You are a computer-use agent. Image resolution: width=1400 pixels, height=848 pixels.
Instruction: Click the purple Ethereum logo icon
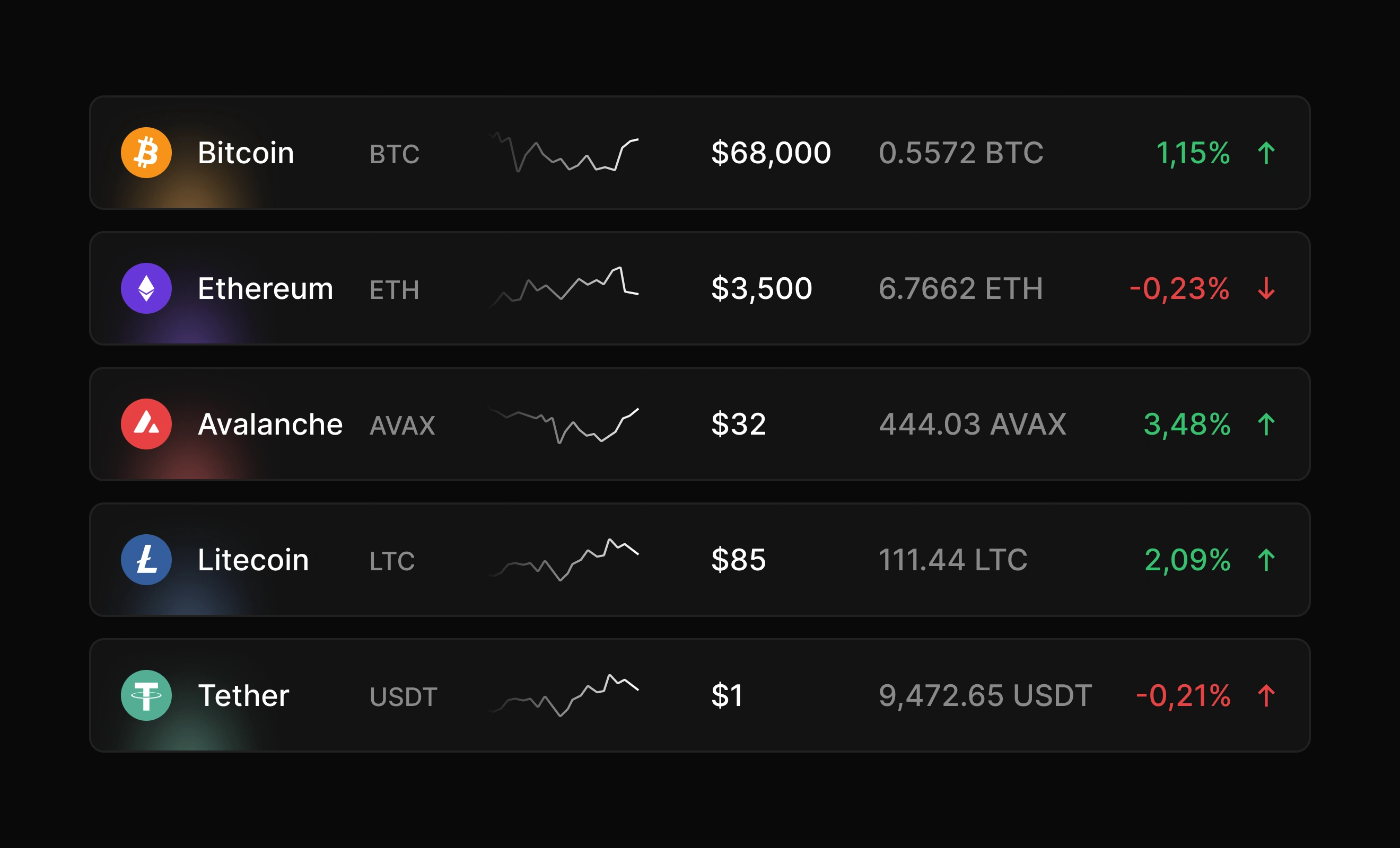pos(146,288)
